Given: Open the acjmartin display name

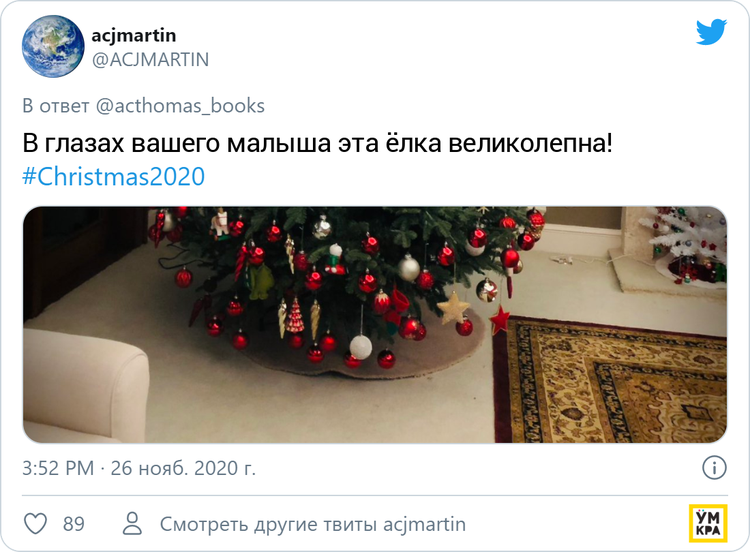Looking at the screenshot, I should (133, 35).
